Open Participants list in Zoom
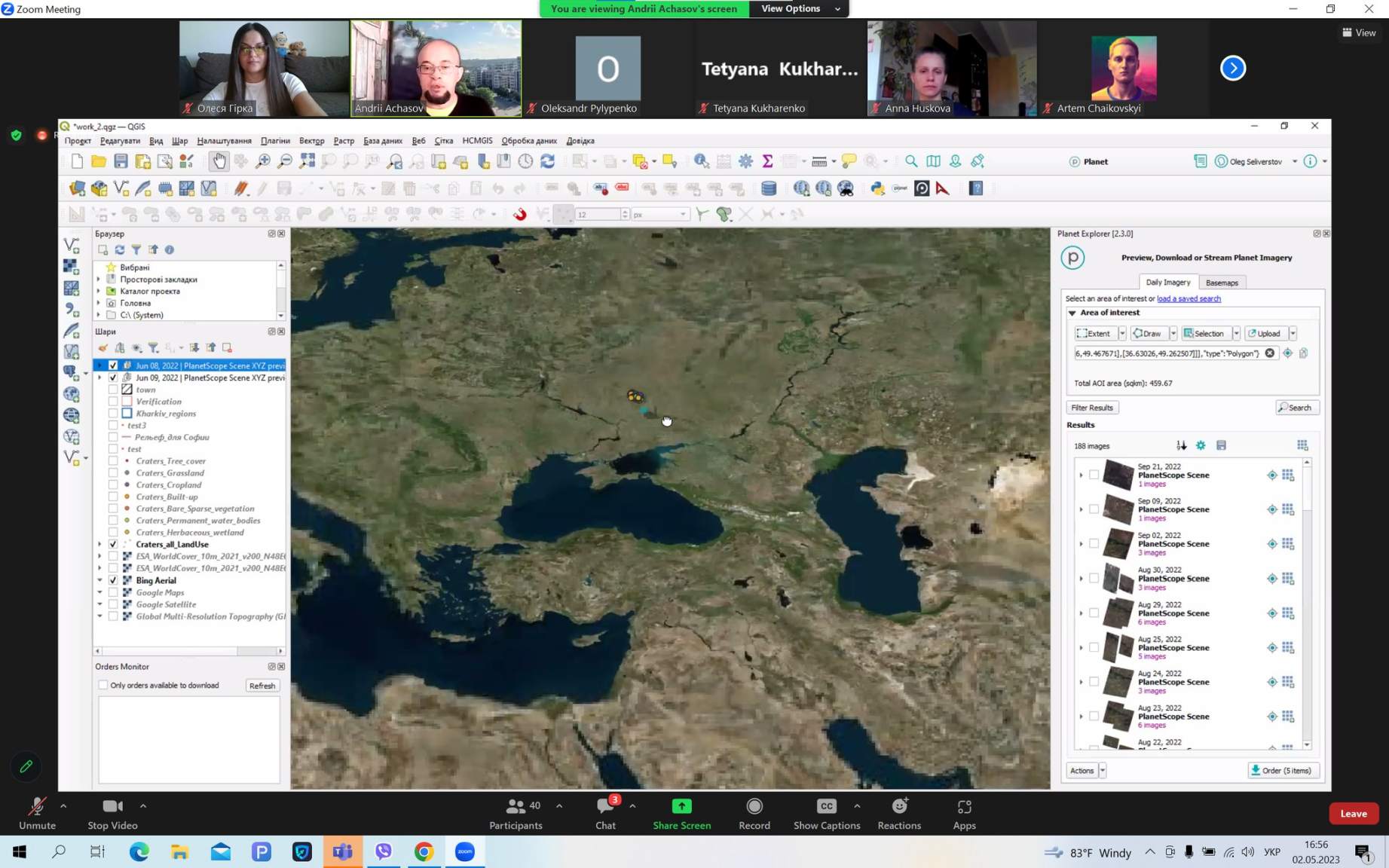This screenshot has height=868, width=1389. tap(516, 814)
